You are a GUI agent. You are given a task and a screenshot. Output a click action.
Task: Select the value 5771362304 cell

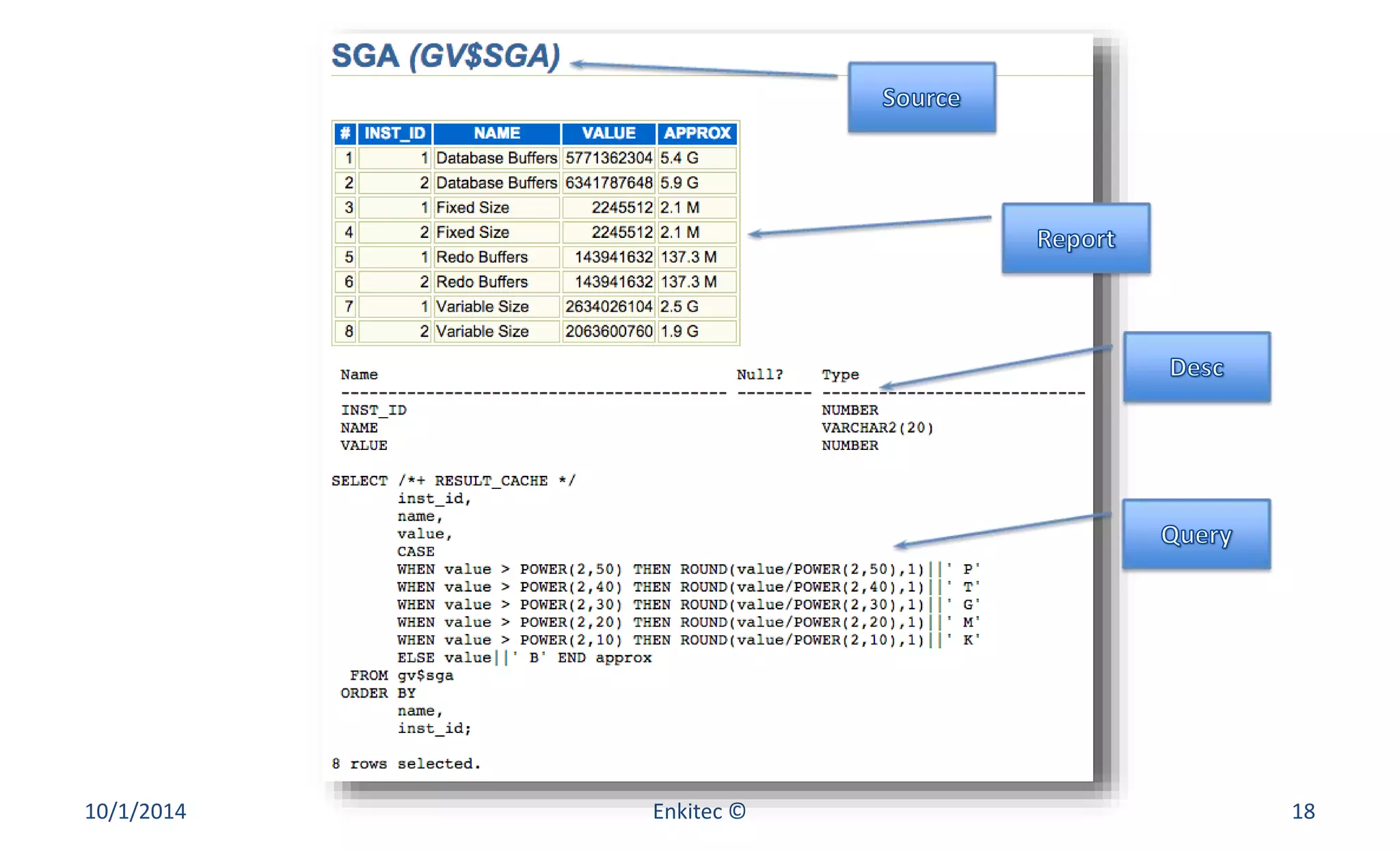click(608, 158)
